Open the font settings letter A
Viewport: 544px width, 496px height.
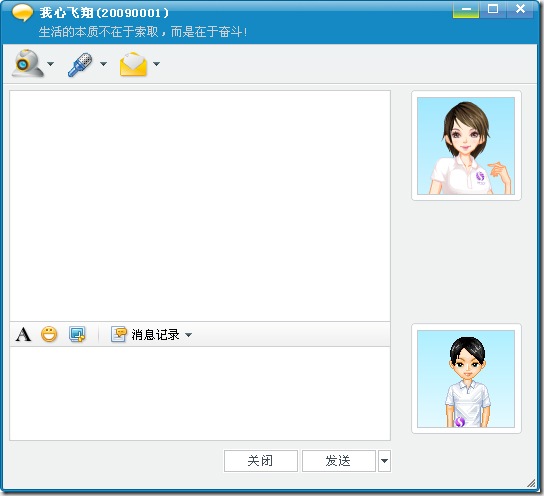click(23, 335)
